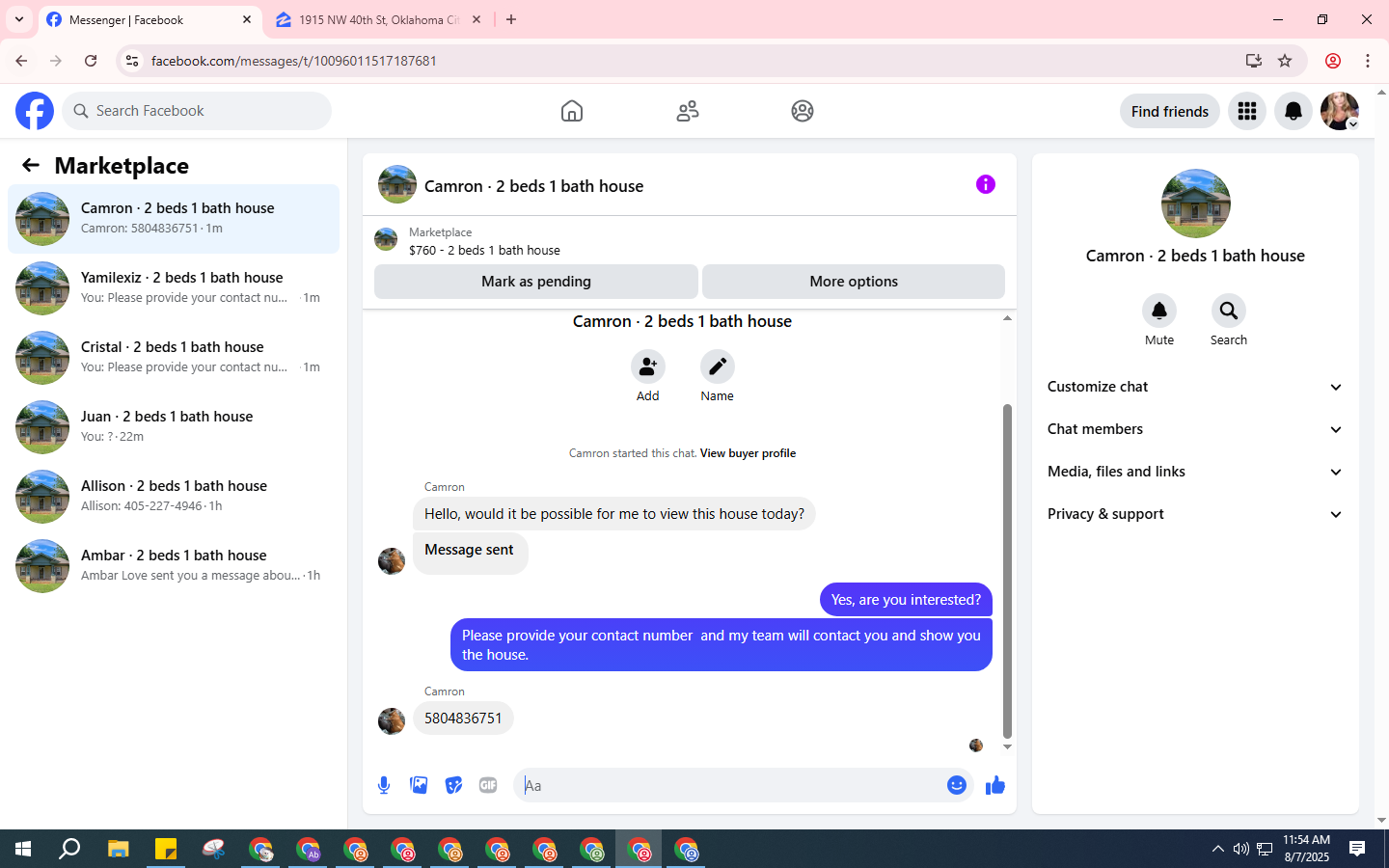Bookmark this page with the star icon
Viewport: 1389px width, 868px height.
(x=1285, y=61)
